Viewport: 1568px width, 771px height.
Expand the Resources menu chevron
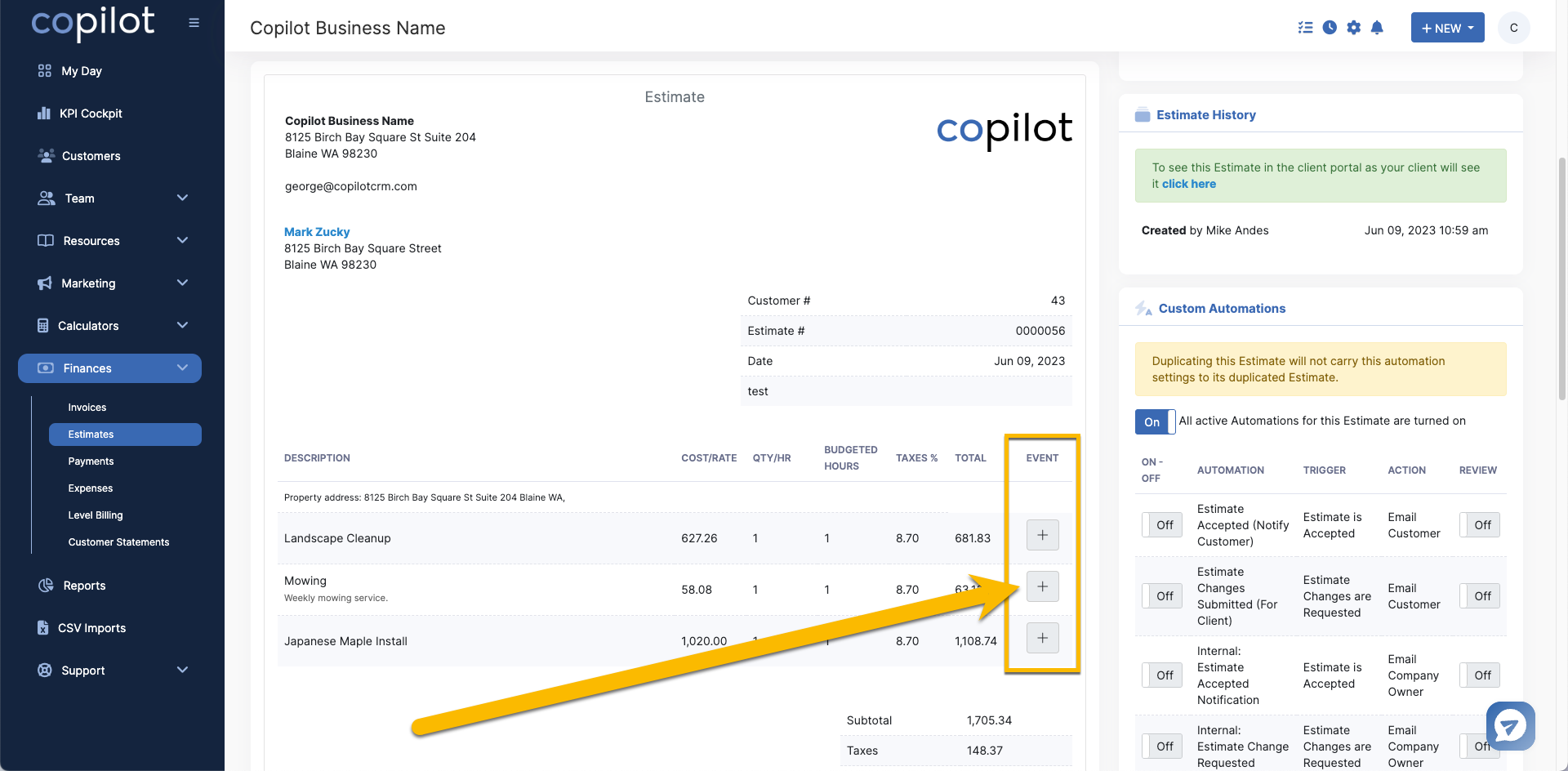click(182, 240)
